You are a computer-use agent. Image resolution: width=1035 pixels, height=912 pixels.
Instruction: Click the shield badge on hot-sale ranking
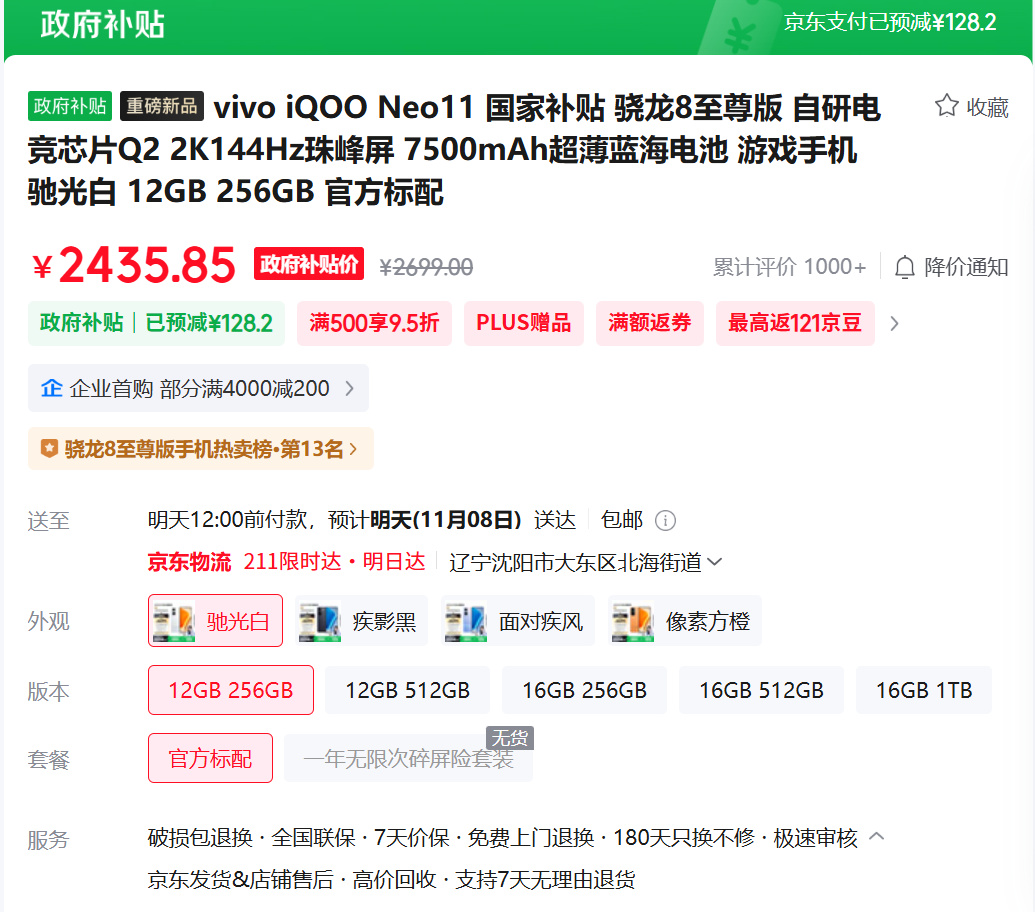tap(50, 449)
